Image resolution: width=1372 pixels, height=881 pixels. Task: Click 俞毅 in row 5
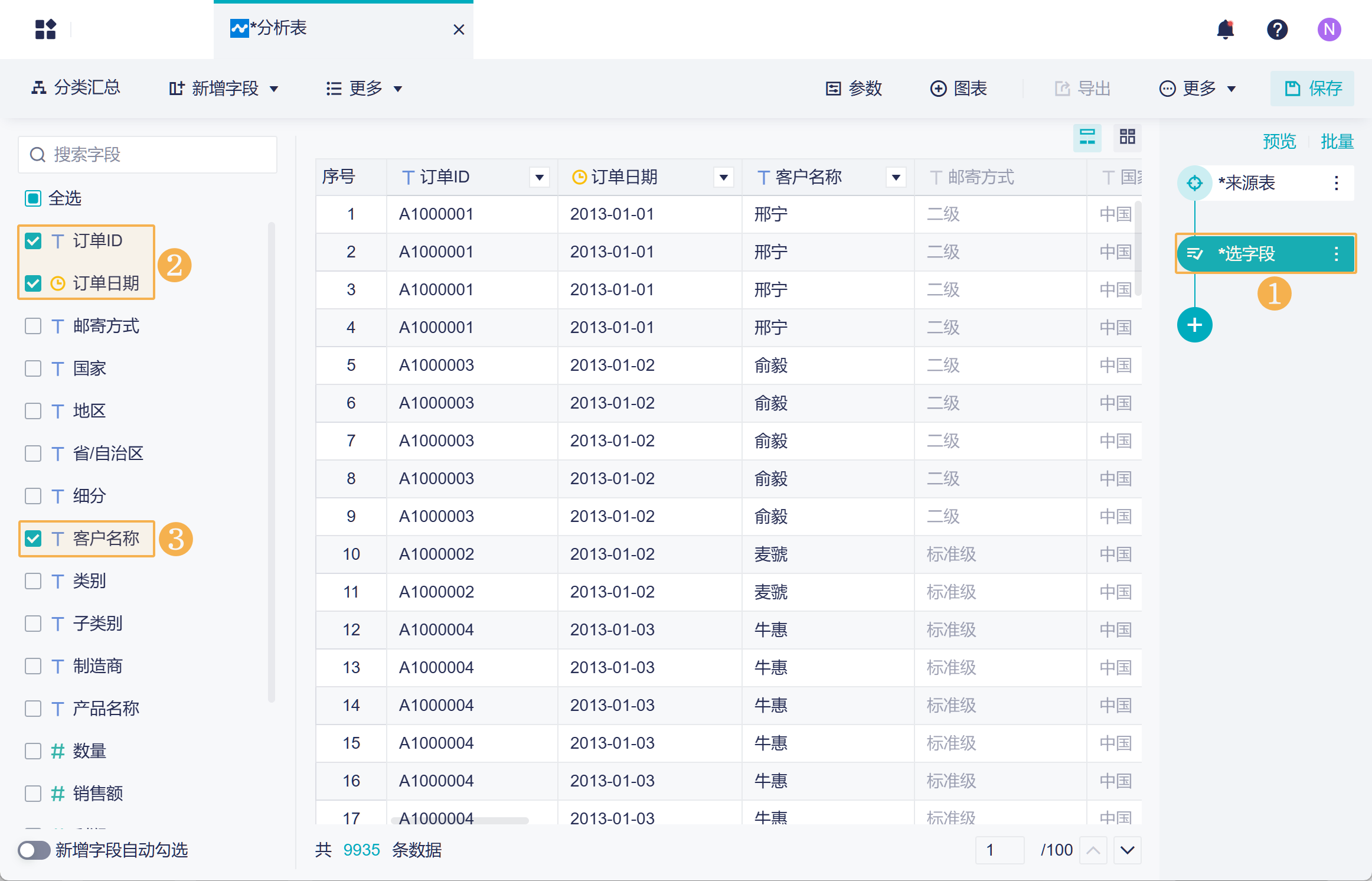point(771,365)
